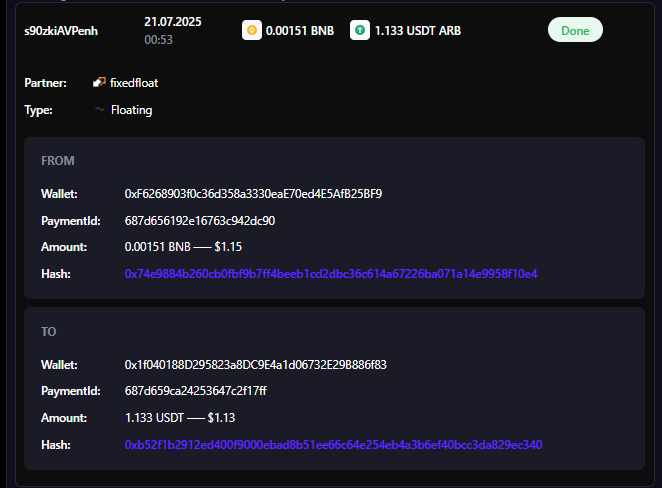Click the date 21.07.2025
Screen dimensions: 662x488
(172, 21)
